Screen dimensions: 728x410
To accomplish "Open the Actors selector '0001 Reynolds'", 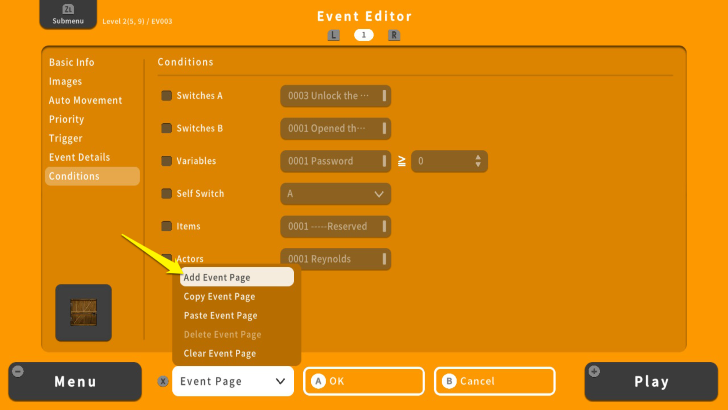I will point(335,259).
